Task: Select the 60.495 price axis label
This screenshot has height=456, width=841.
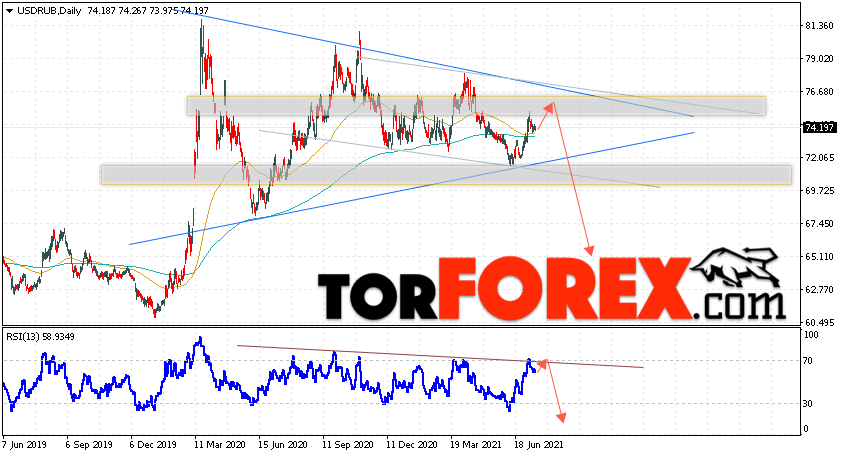Action: pyautogui.click(x=819, y=322)
